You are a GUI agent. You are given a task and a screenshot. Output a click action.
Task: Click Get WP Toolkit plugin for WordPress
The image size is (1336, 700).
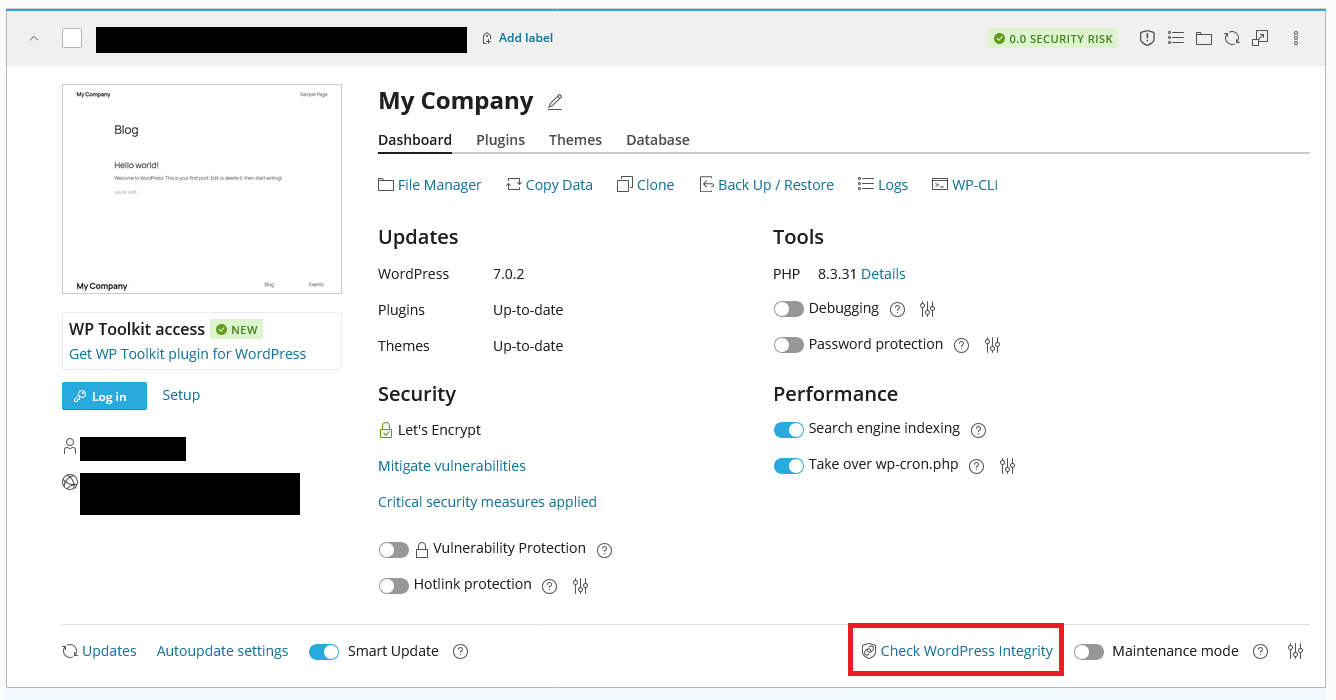187,354
